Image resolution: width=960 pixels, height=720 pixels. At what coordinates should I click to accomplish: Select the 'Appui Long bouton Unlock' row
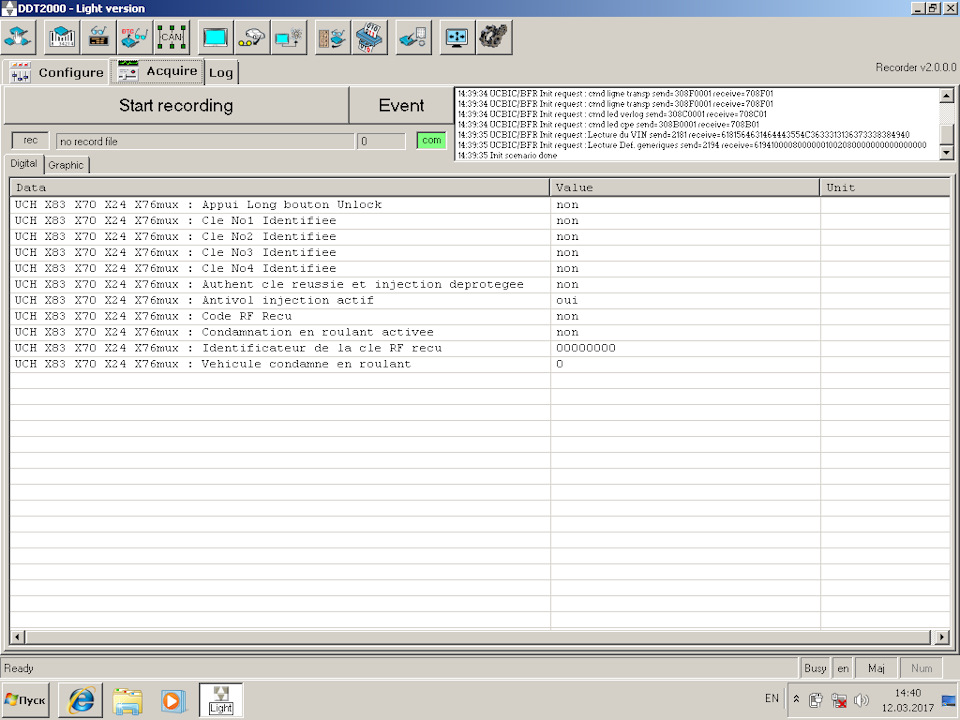479,204
